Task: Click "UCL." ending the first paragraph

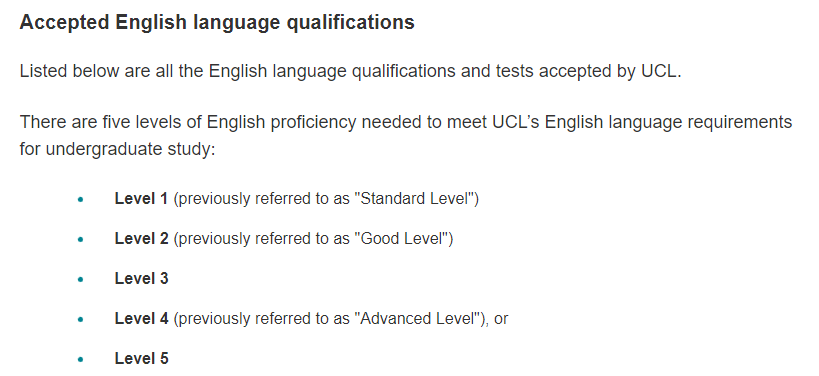Action: coord(662,71)
